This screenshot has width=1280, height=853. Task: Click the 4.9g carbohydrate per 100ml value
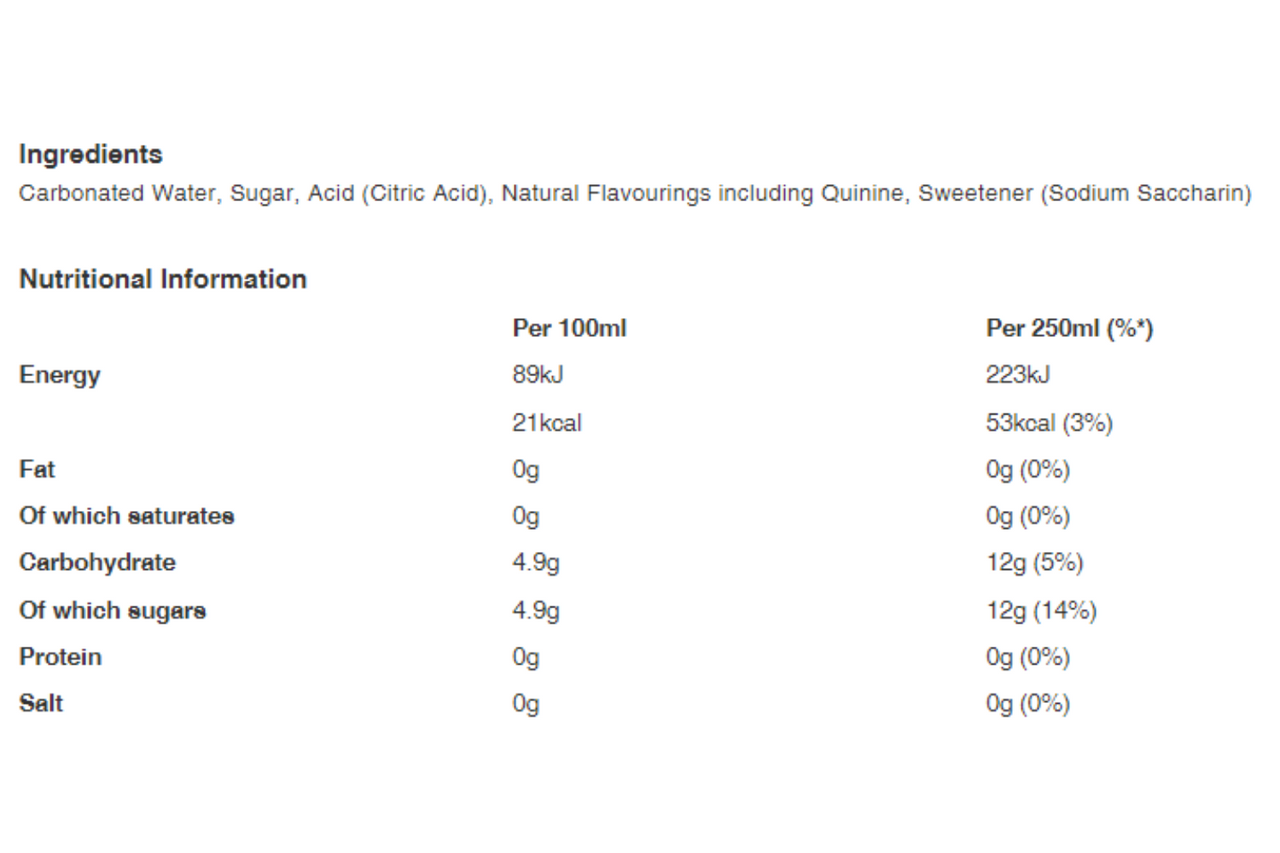[536, 564]
